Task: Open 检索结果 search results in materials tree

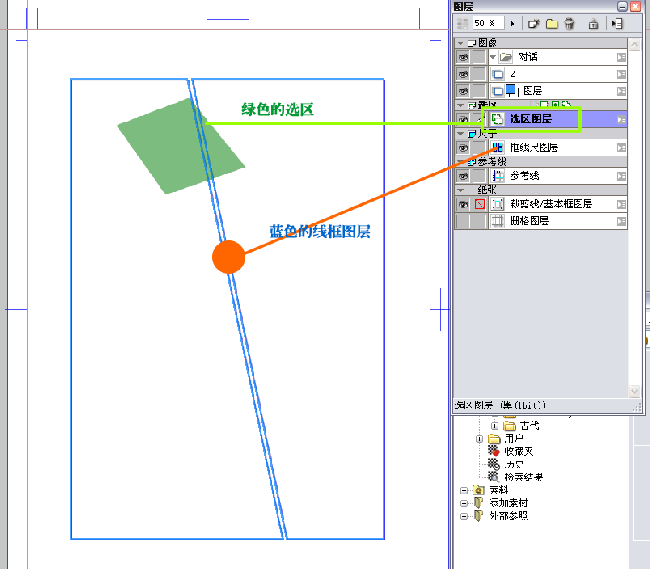Action: tap(523, 477)
